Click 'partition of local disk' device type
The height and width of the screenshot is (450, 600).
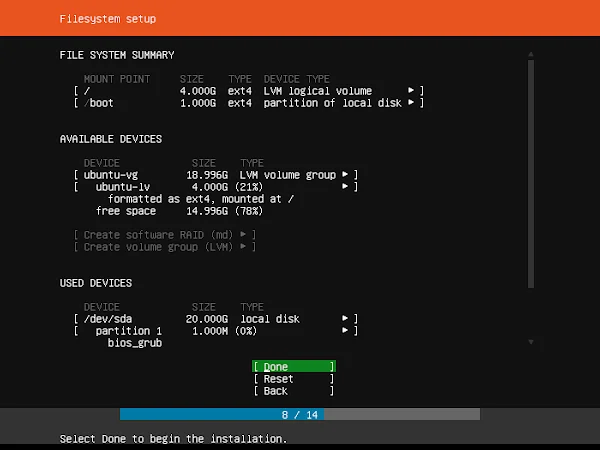(333, 103)
